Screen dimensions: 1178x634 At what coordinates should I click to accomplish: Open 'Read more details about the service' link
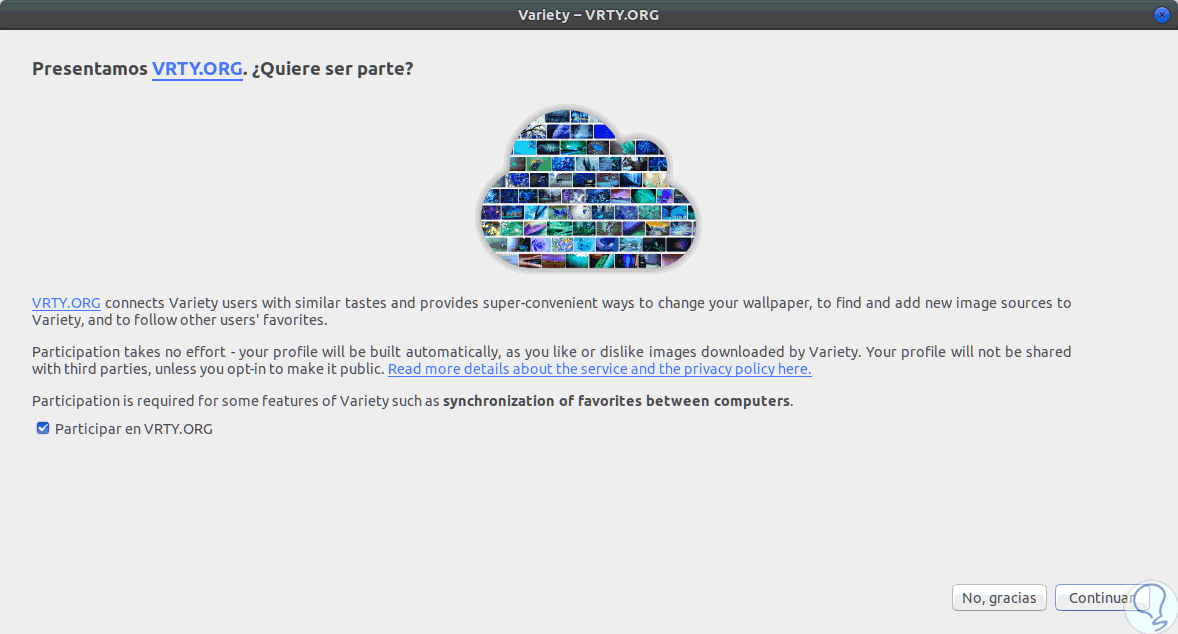(600, 369)
